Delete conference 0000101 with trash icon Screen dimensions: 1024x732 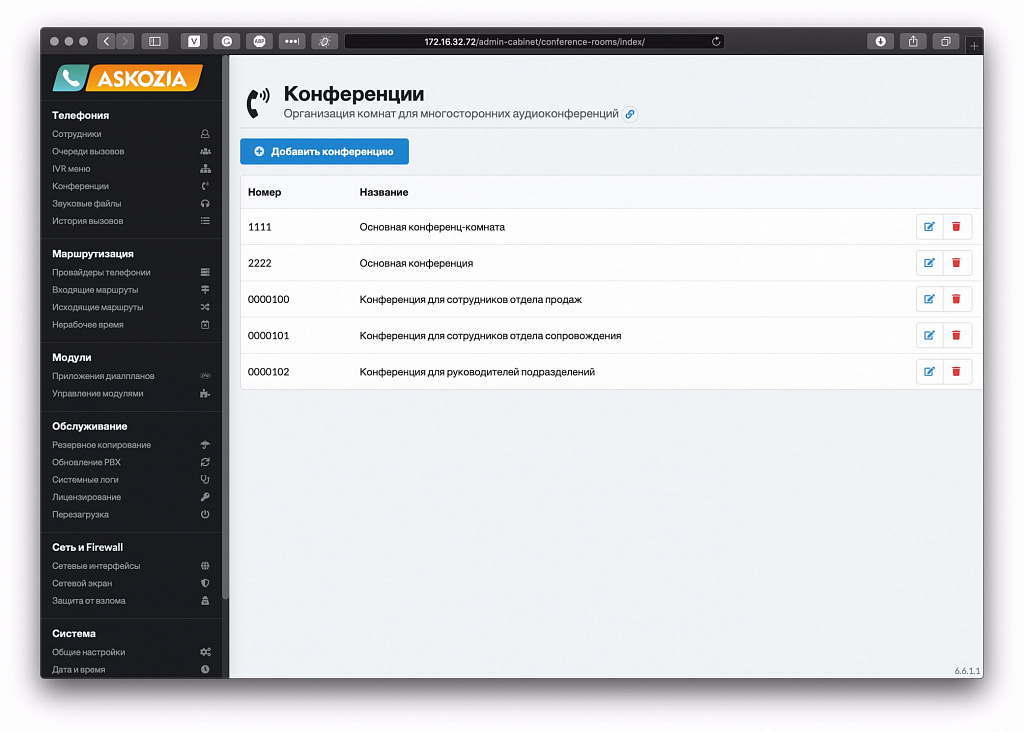(x=956, y=336)
